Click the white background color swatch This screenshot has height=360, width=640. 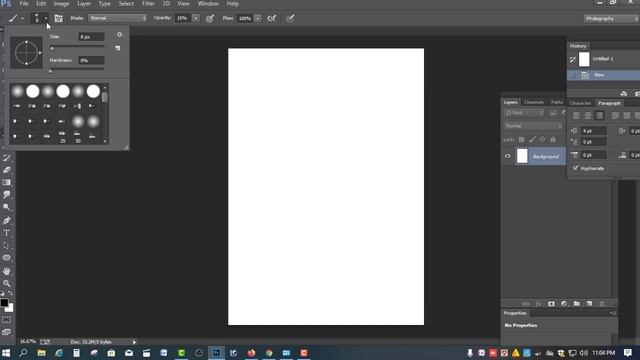(x=10, y=309)
